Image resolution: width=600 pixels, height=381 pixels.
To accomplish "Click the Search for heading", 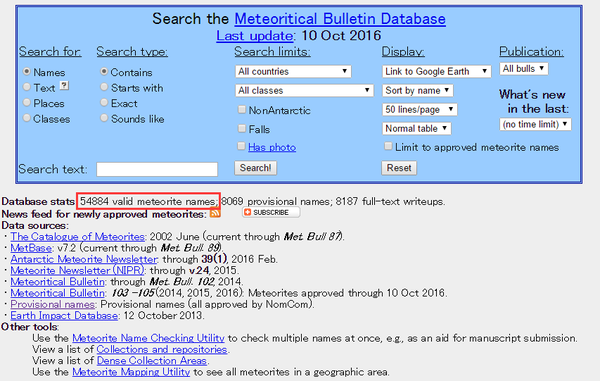I will click(x=50, y=51).
